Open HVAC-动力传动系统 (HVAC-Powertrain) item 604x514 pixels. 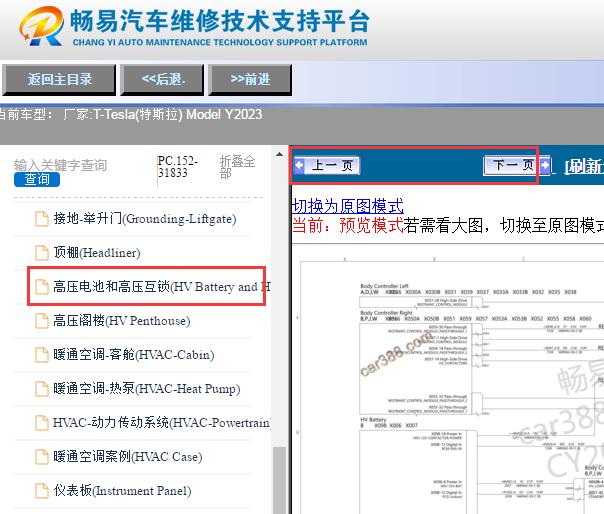pos(162,422)
